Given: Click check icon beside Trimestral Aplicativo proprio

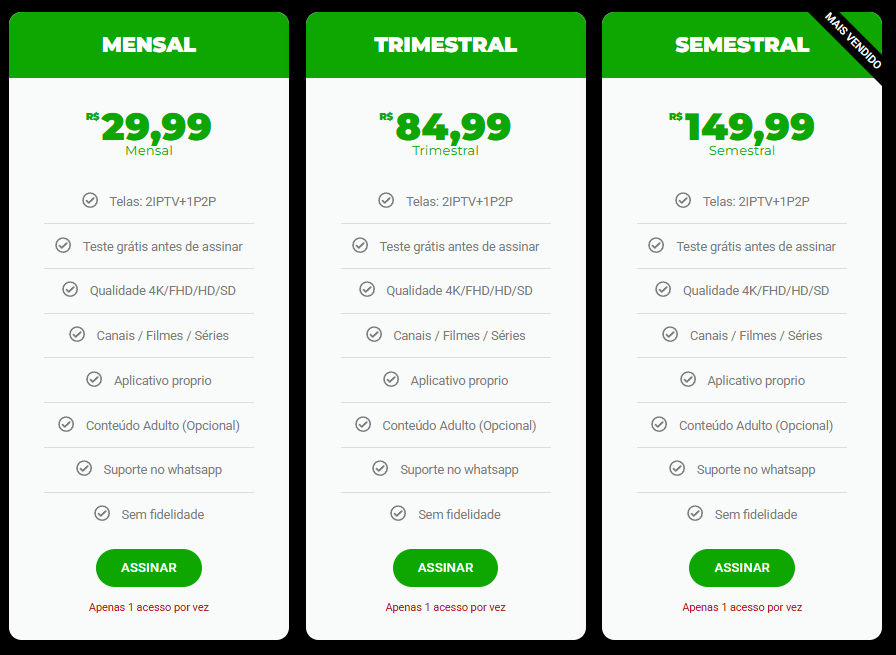Looking at the screenshot, I should tap(391, 379).
